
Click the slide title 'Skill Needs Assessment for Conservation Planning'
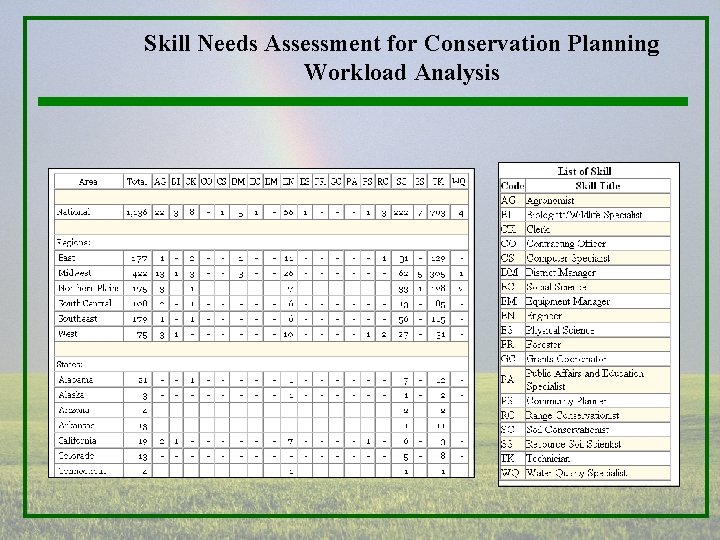pos(402,44)
